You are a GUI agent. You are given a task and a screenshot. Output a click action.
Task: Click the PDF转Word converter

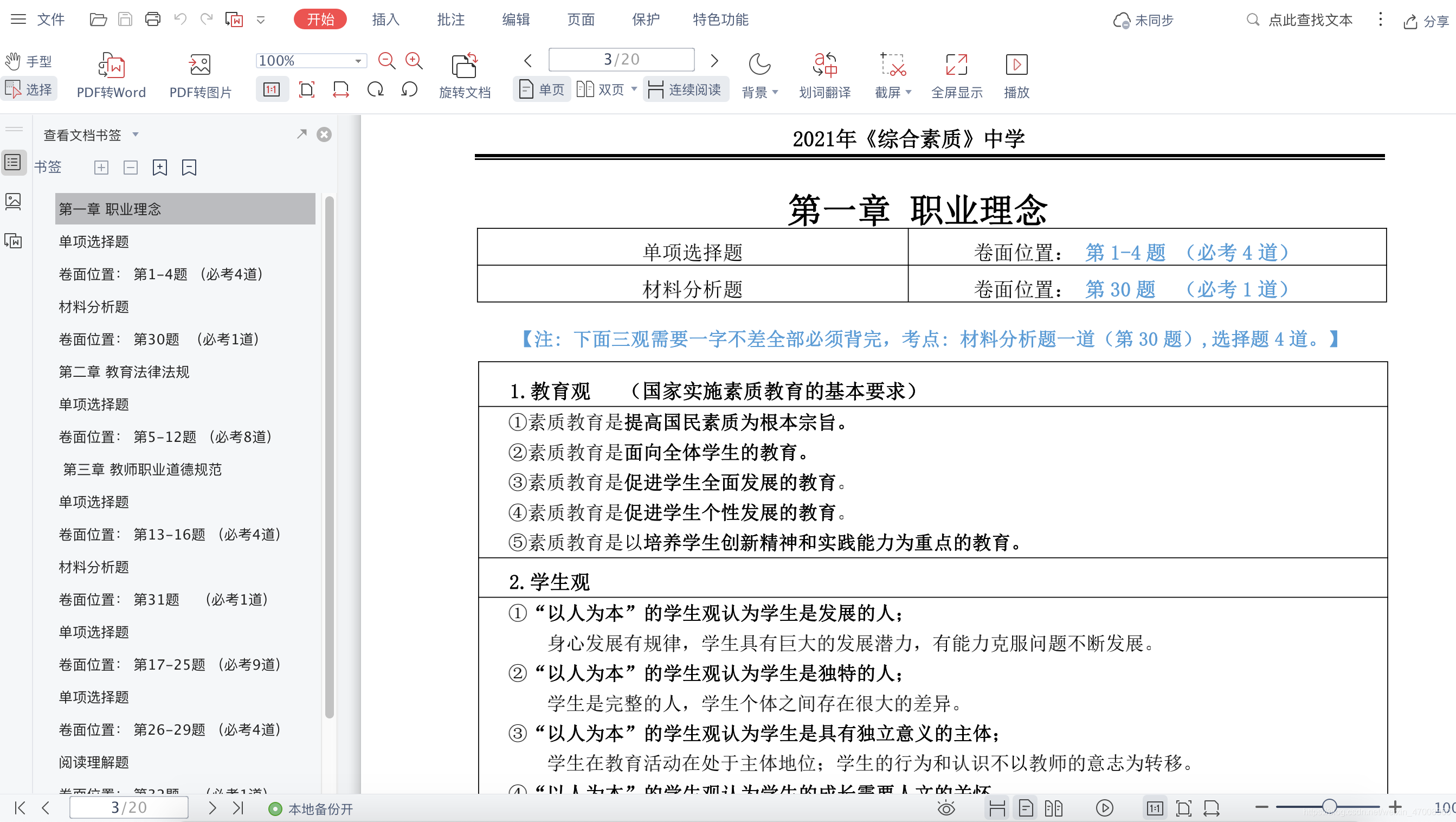[x=111, y=76]
